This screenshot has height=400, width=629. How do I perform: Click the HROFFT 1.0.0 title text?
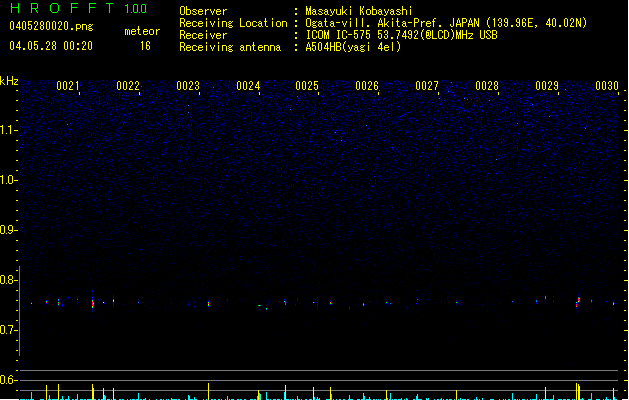coord(78,8)
